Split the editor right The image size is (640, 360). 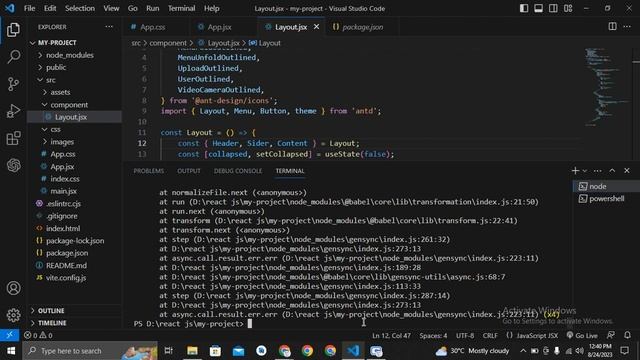click(612, 27)
